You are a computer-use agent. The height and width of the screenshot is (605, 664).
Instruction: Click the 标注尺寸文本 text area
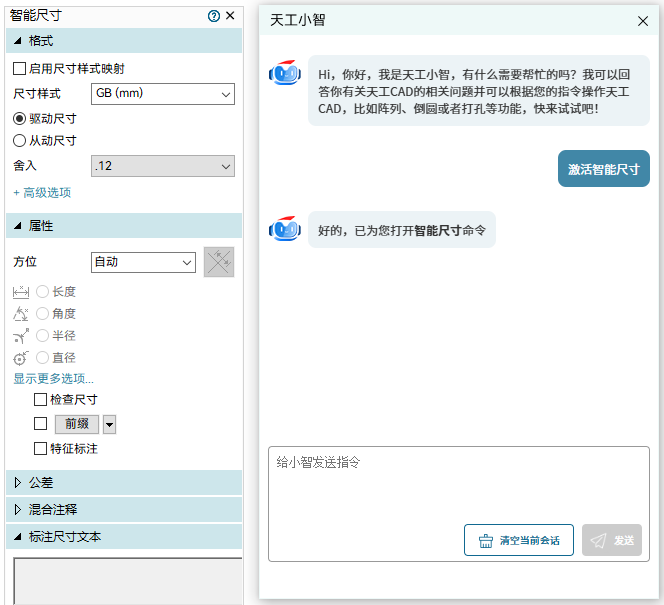coord(128,581)
